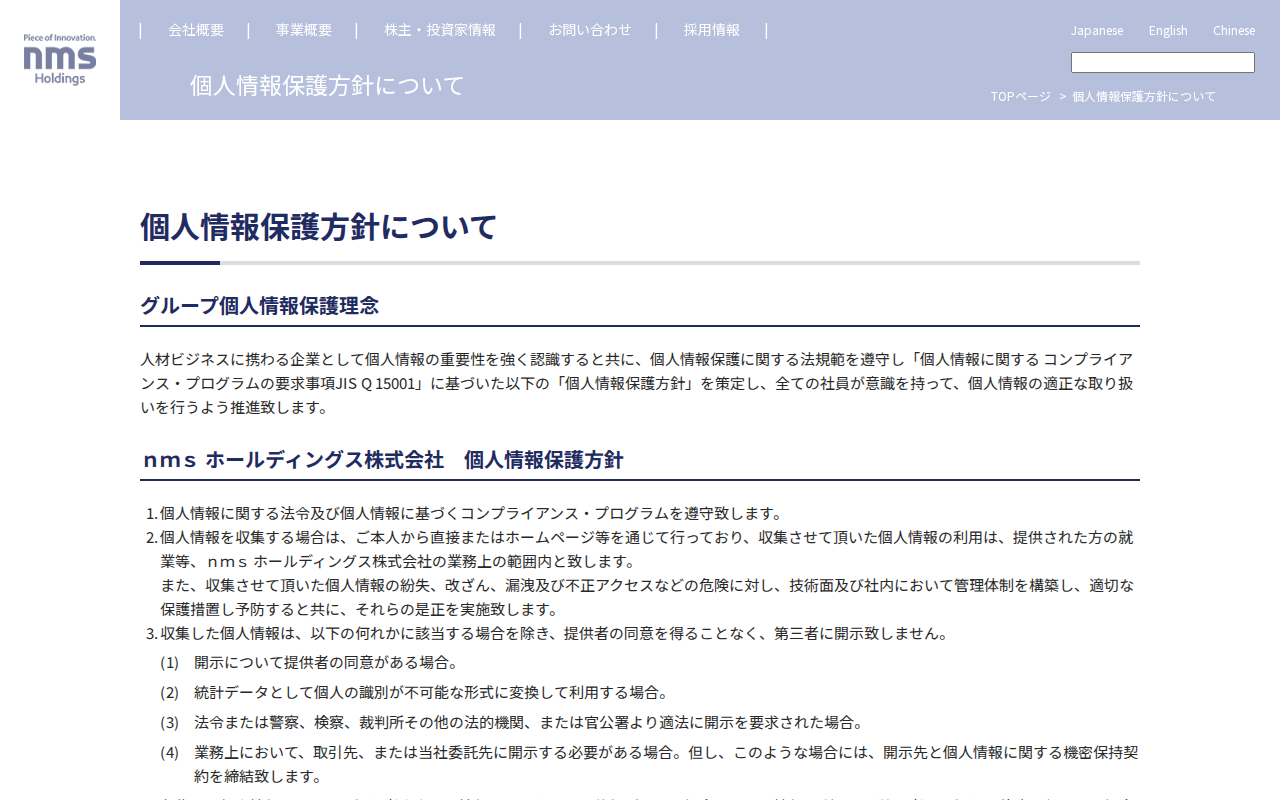Click the main heading 個人情報保護方針について
This screenshot has width=1280, height=800.
pyautogui.click(x=318, y=227)
